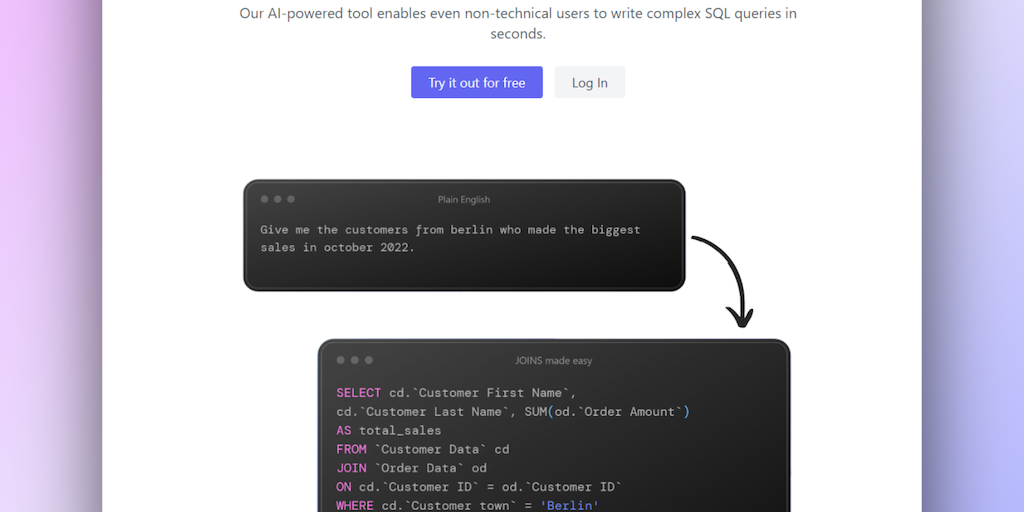Click the SELECT keyword in the SQL code
The image size is (1024, 512).
point(358,393)
